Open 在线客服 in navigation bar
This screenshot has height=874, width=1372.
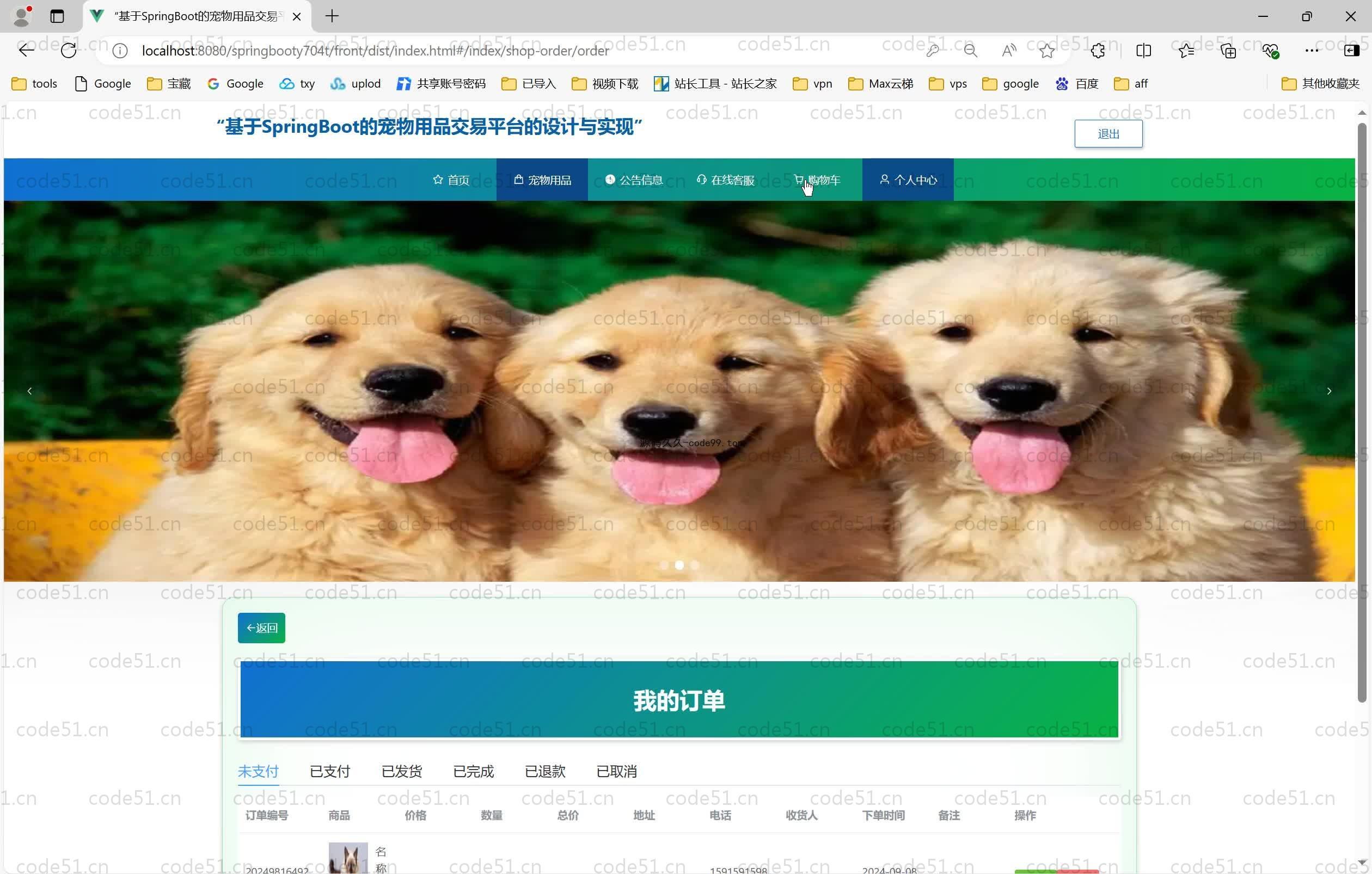tap(725, 180)
